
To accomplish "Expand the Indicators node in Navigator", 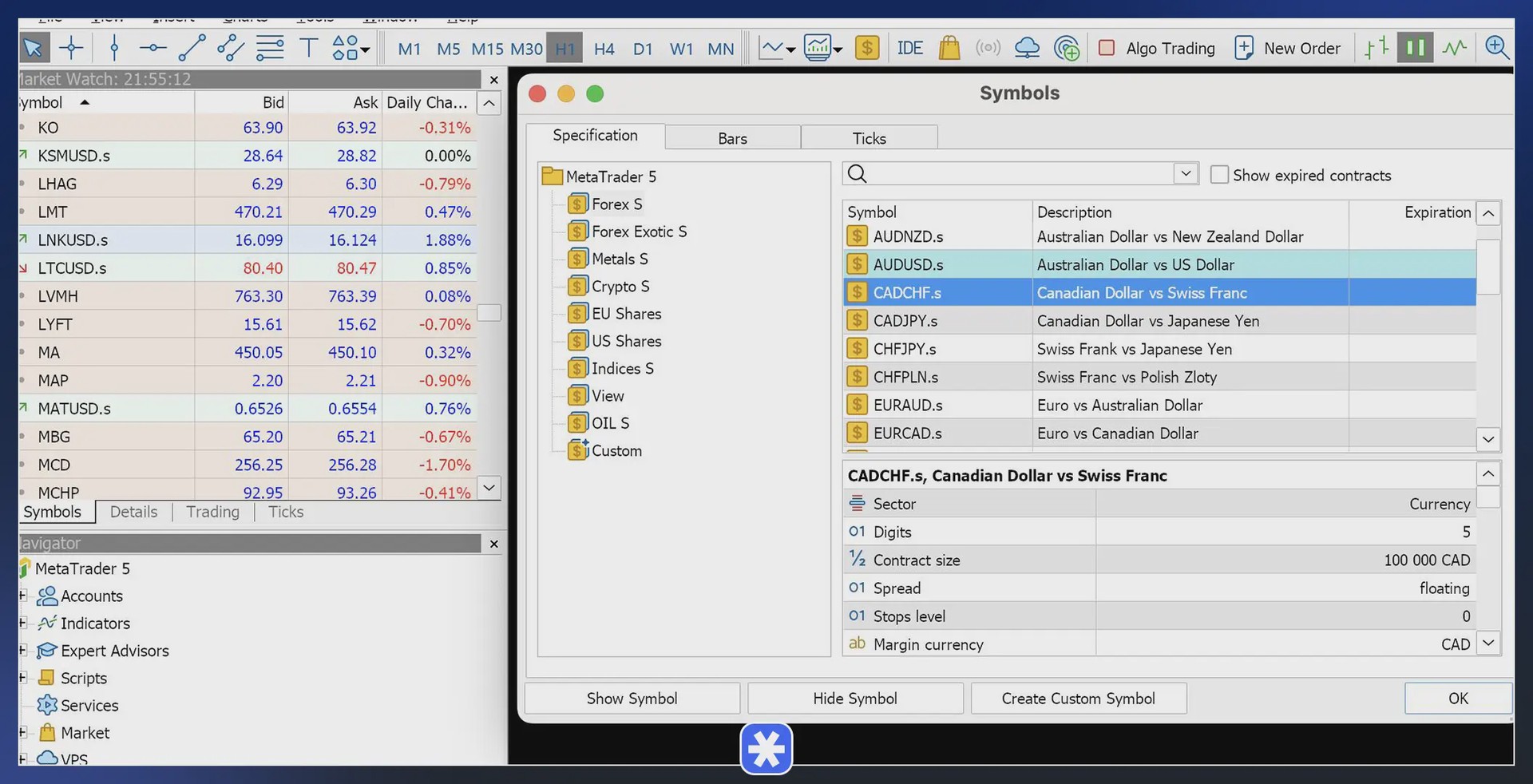I will point(23,623).
